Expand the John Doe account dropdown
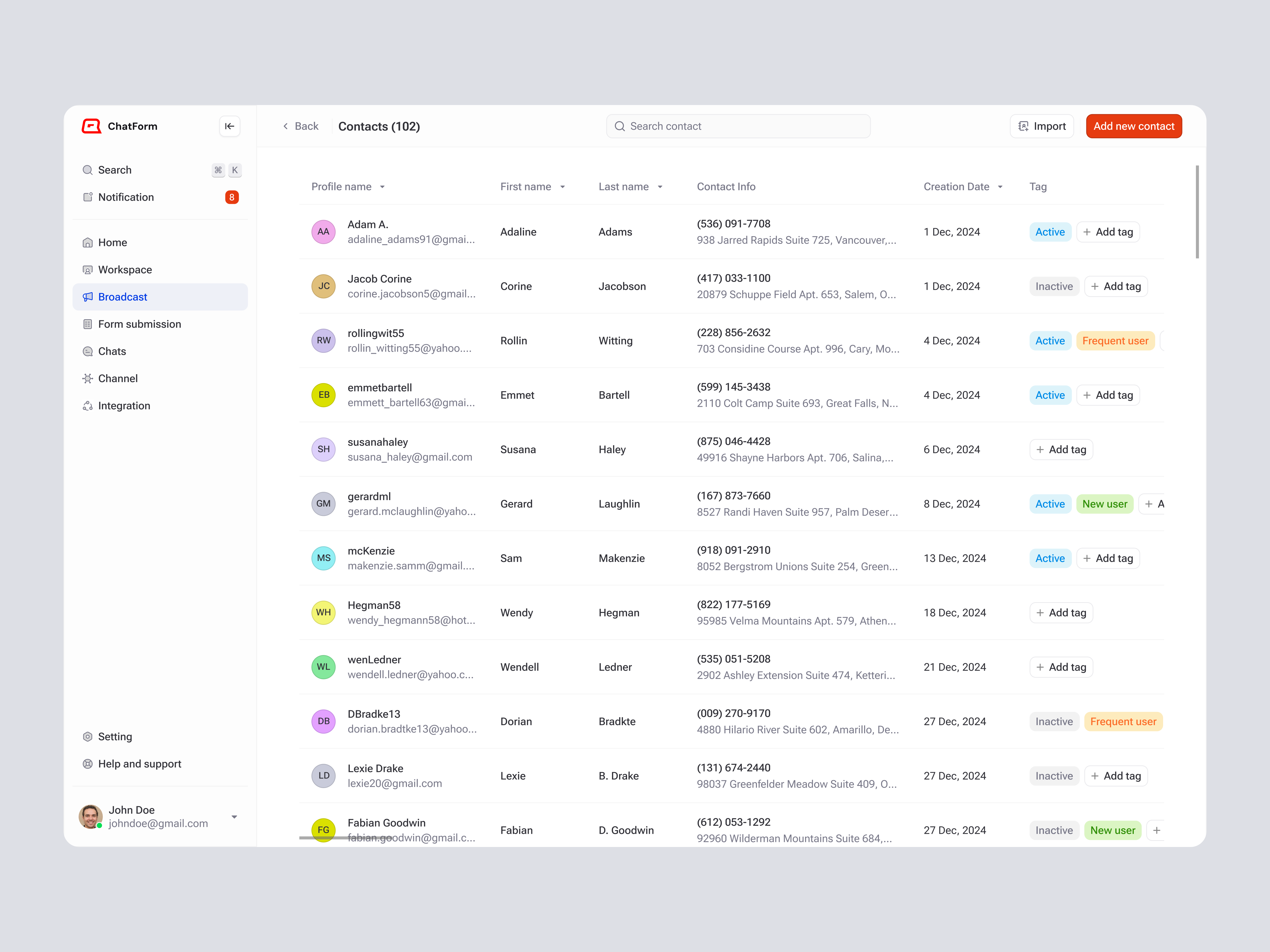 pos(234,817)
